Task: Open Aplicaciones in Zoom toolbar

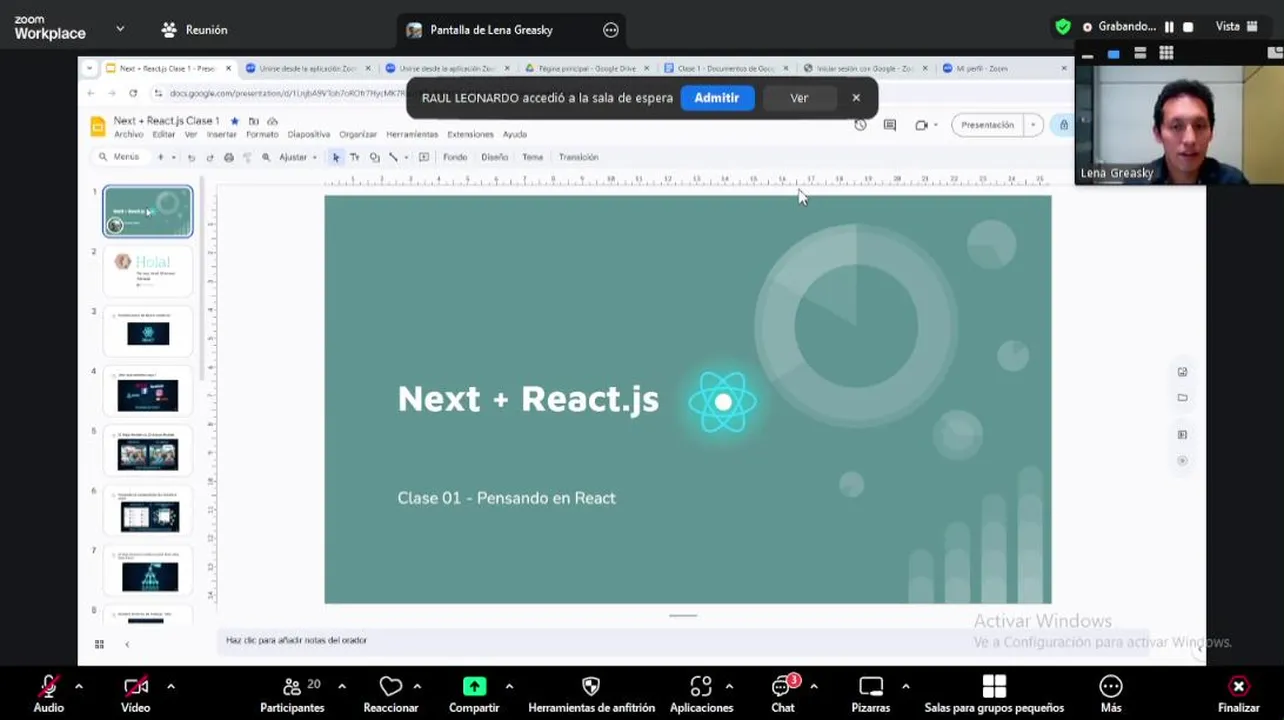Action: 701,693
